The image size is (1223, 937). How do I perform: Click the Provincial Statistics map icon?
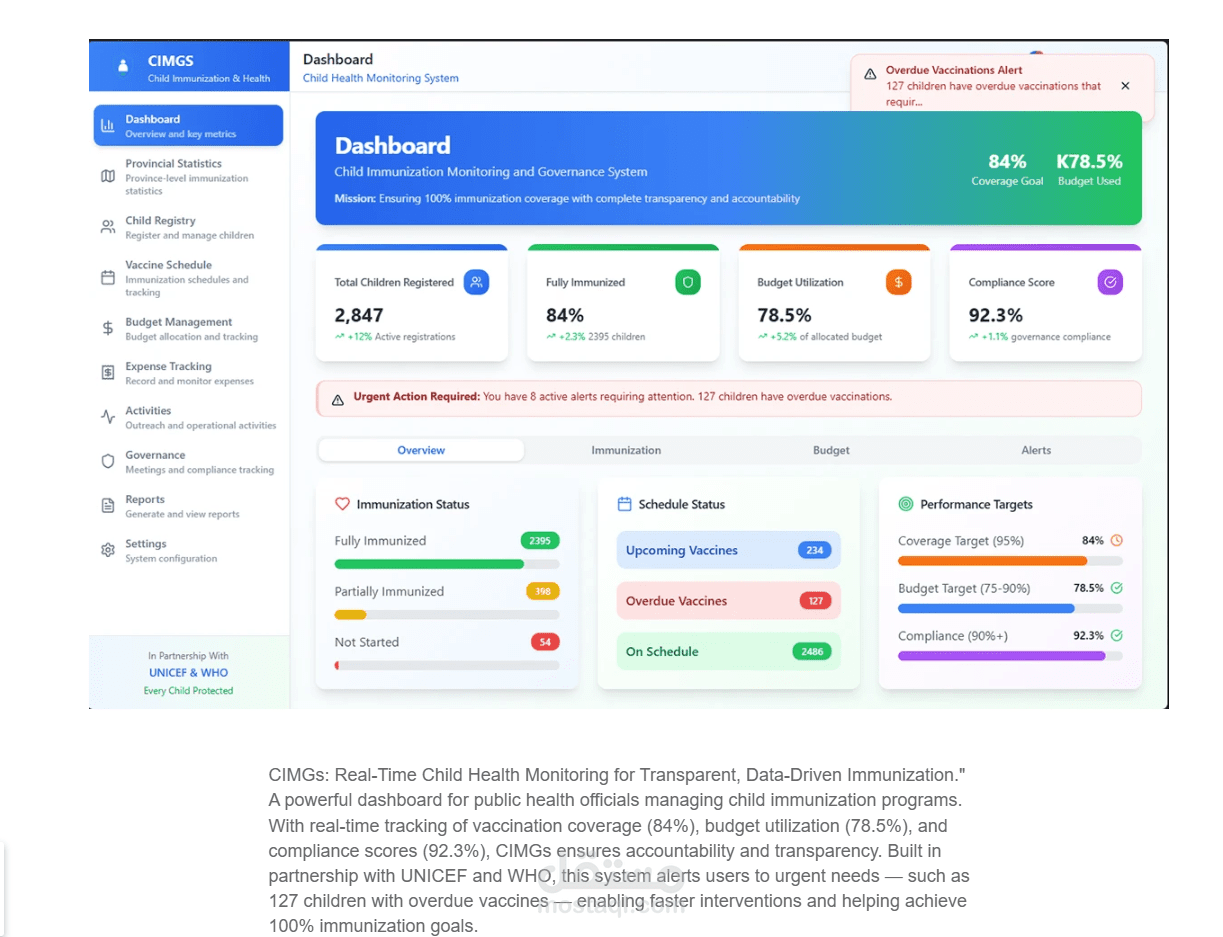tap(108, 176)
